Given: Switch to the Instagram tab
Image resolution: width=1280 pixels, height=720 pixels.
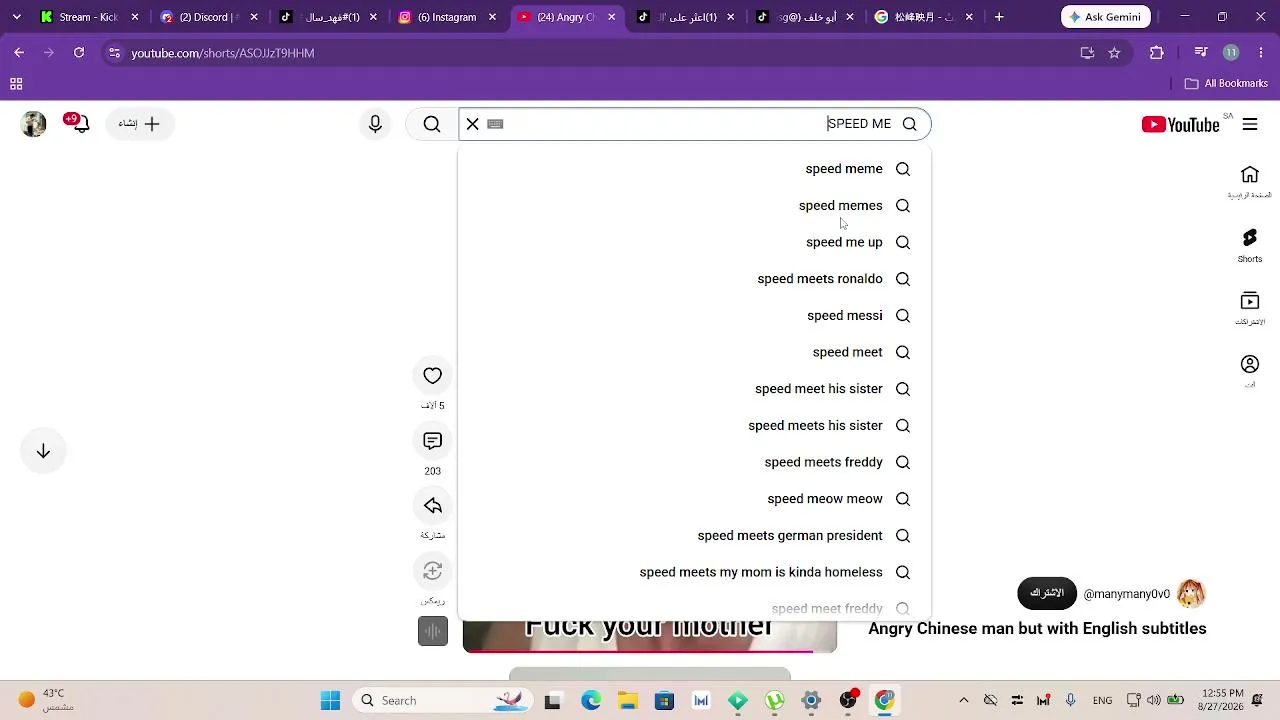Looking at the screenshot, I should 447,17.
